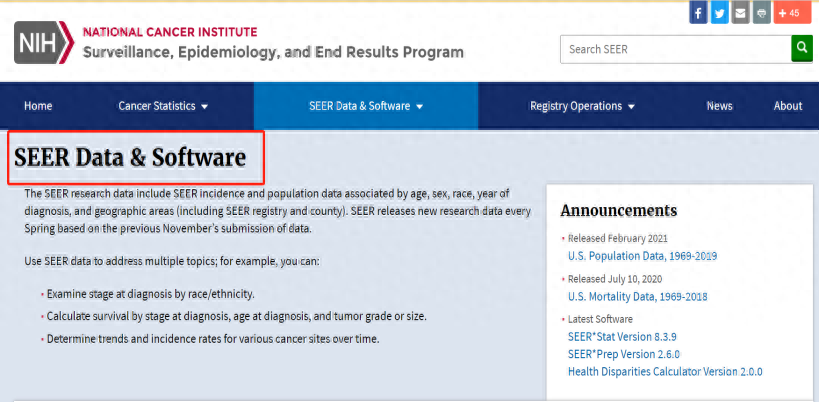Expand the Registry Operations dropdown
The height and width of the screenshot is (402, 819).
[x=581, y=106]
